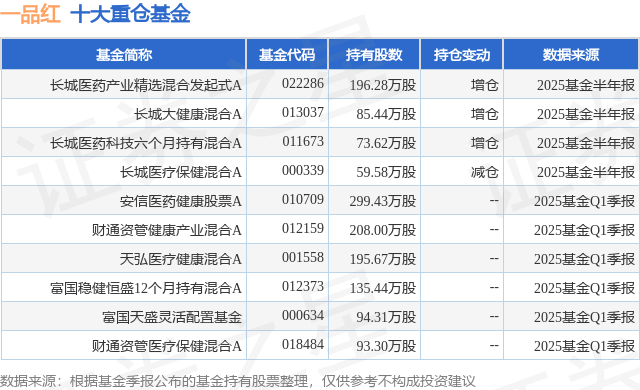Screen dimensions: 640x390
Task: Click fund code 022286
Action: click(303, 84)
